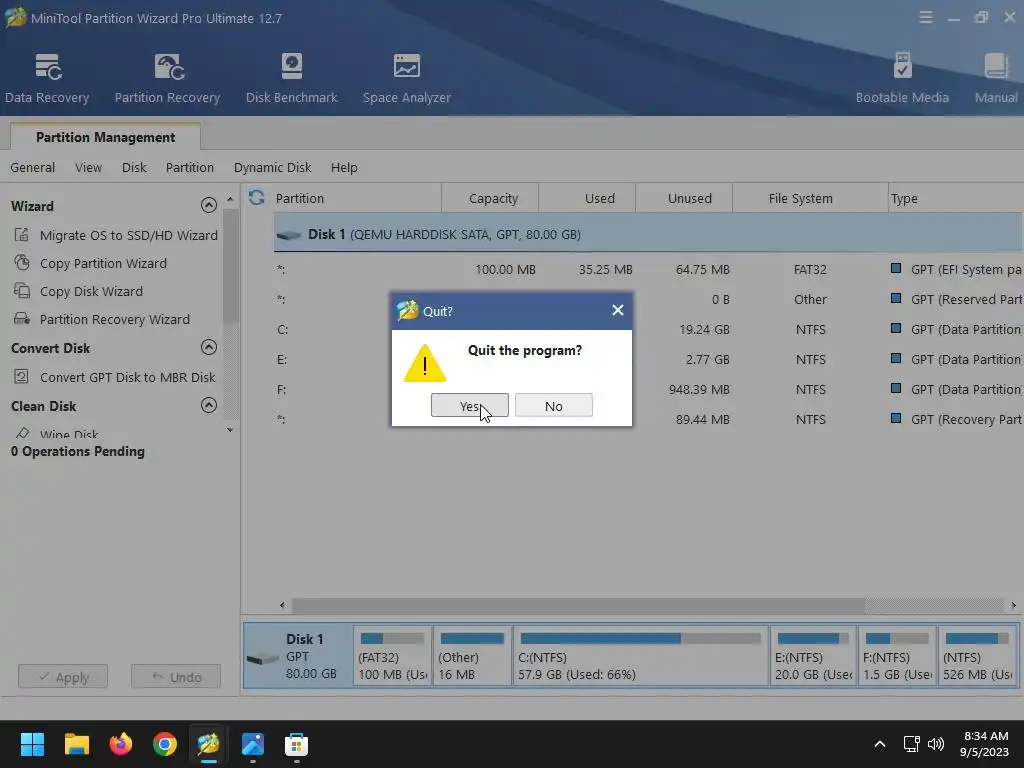The image size is (1024, 768).
Task: Refresh the partition list
Action: coord(257,197)
